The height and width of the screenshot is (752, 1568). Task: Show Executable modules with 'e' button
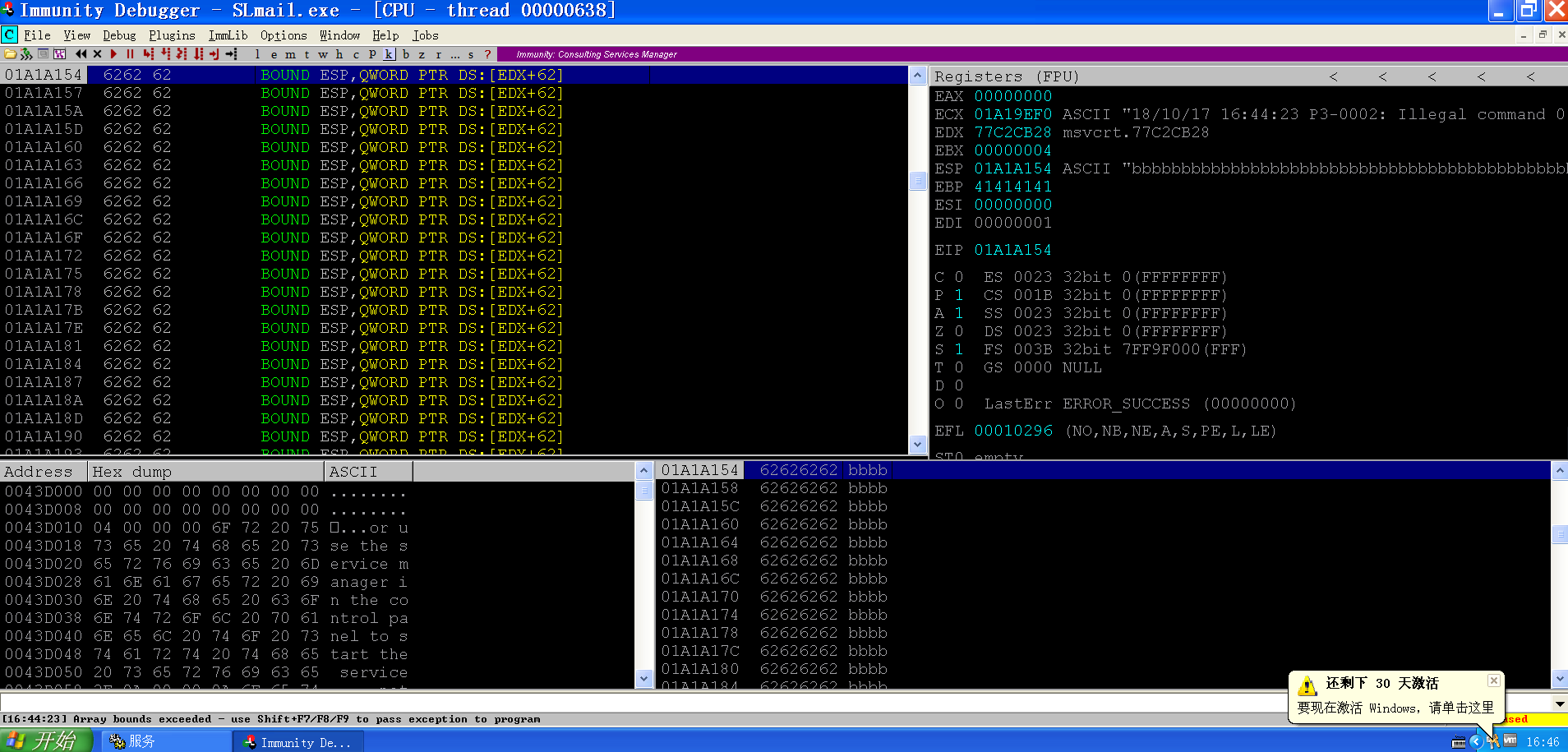click(x=274, y=54)
